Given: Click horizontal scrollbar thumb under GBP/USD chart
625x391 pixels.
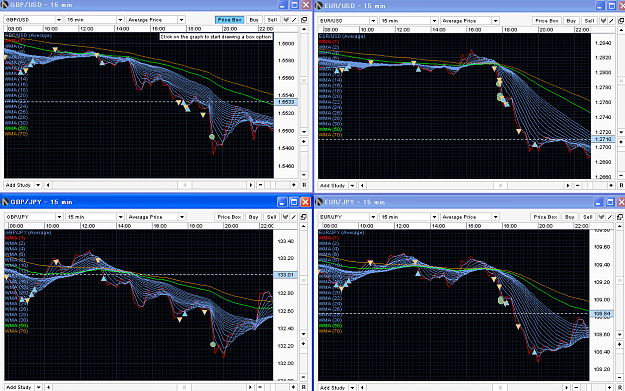Looking at the screenshot, I should [185, 185].
